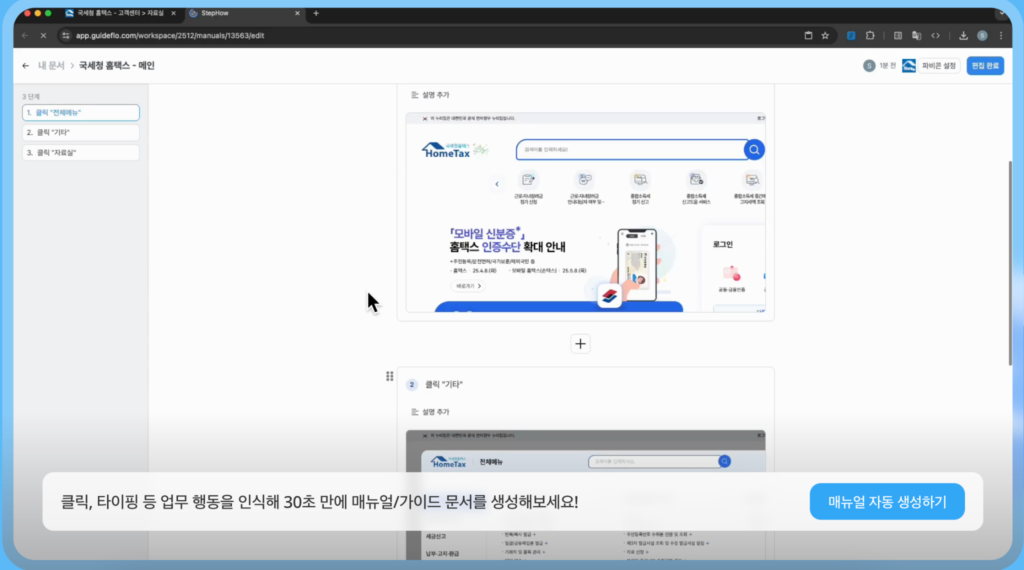Click the translate icon in browser toolbar

(916, 35)
